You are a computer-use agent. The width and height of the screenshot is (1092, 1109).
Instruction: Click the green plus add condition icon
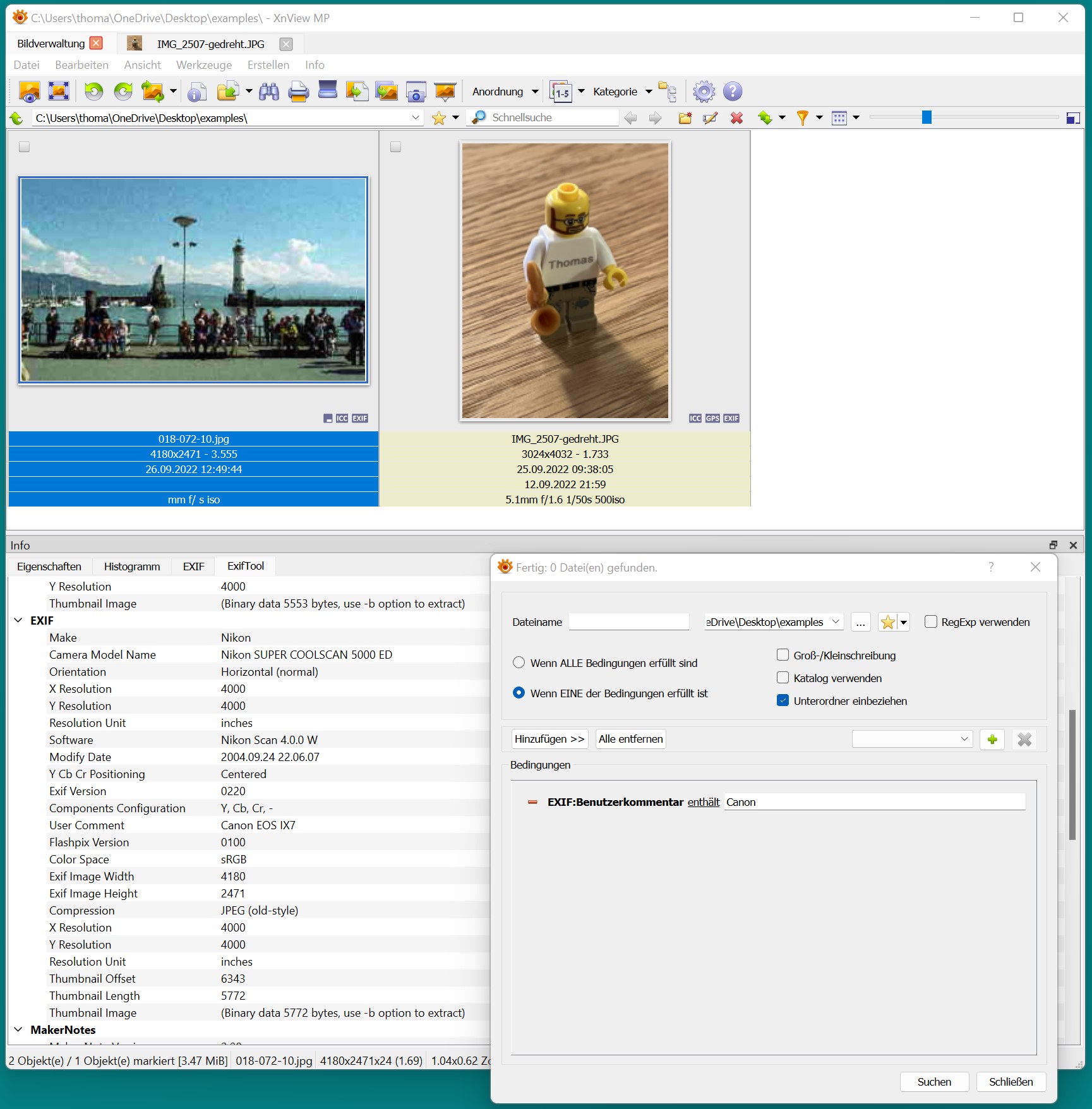coord(992,739)
